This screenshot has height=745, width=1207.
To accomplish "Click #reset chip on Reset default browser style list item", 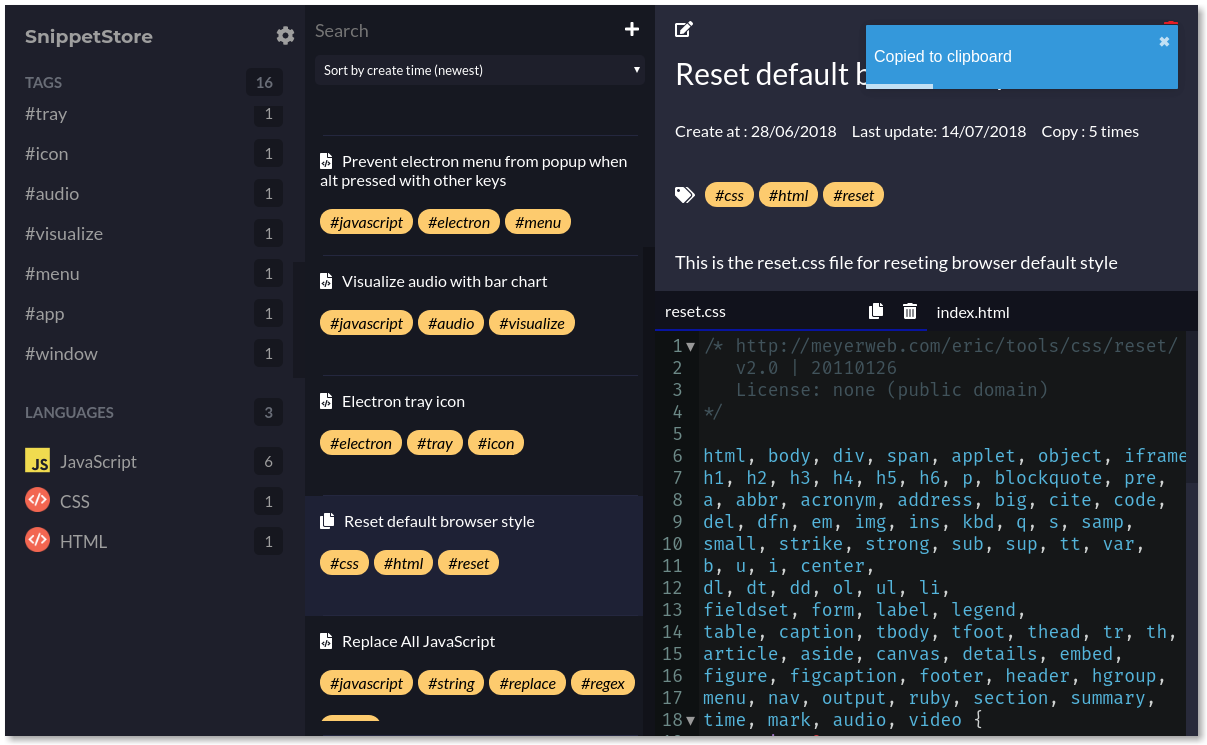I will coord(468,563).
